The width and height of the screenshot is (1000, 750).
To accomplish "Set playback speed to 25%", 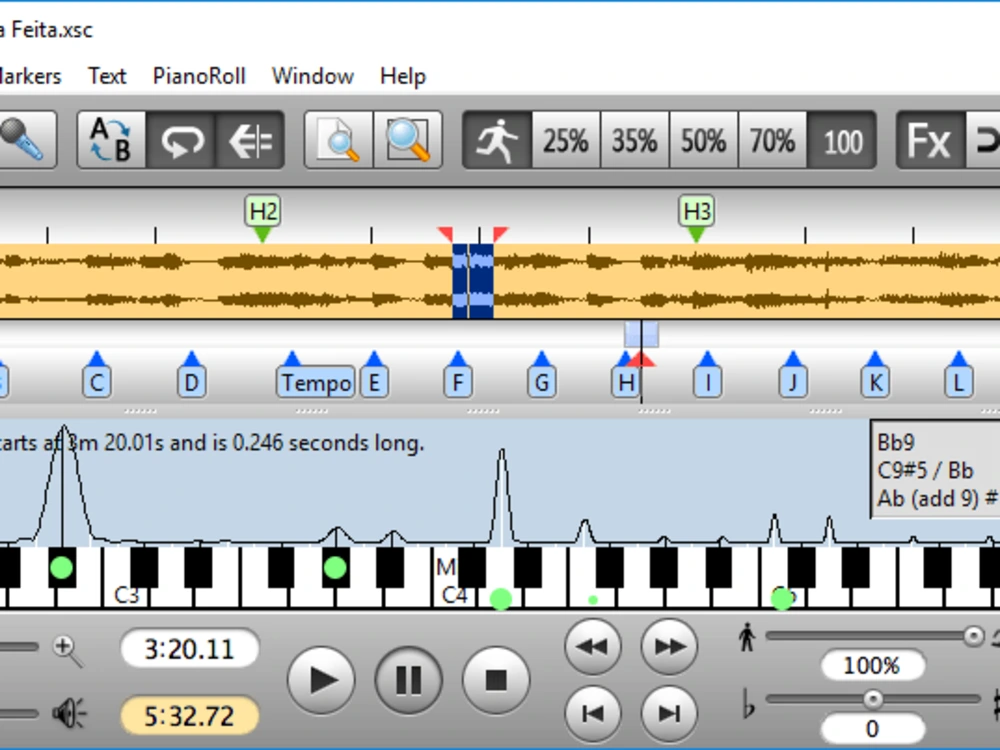I will (566, 140).
